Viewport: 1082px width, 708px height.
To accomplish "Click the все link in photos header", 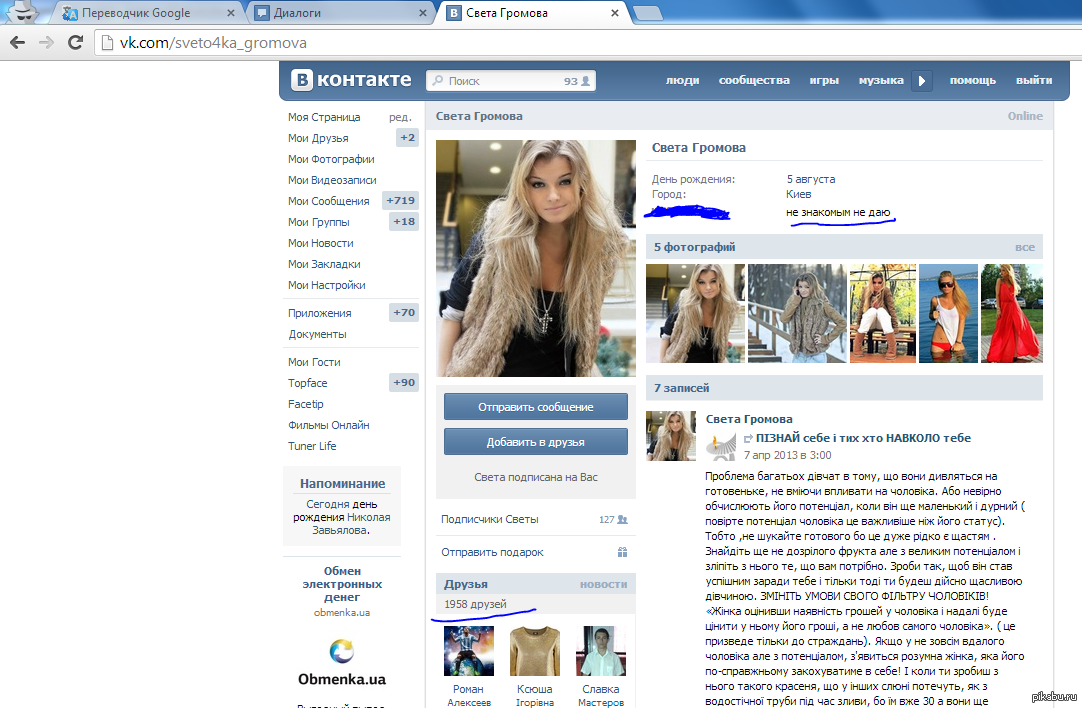I will coord(1025,247).
